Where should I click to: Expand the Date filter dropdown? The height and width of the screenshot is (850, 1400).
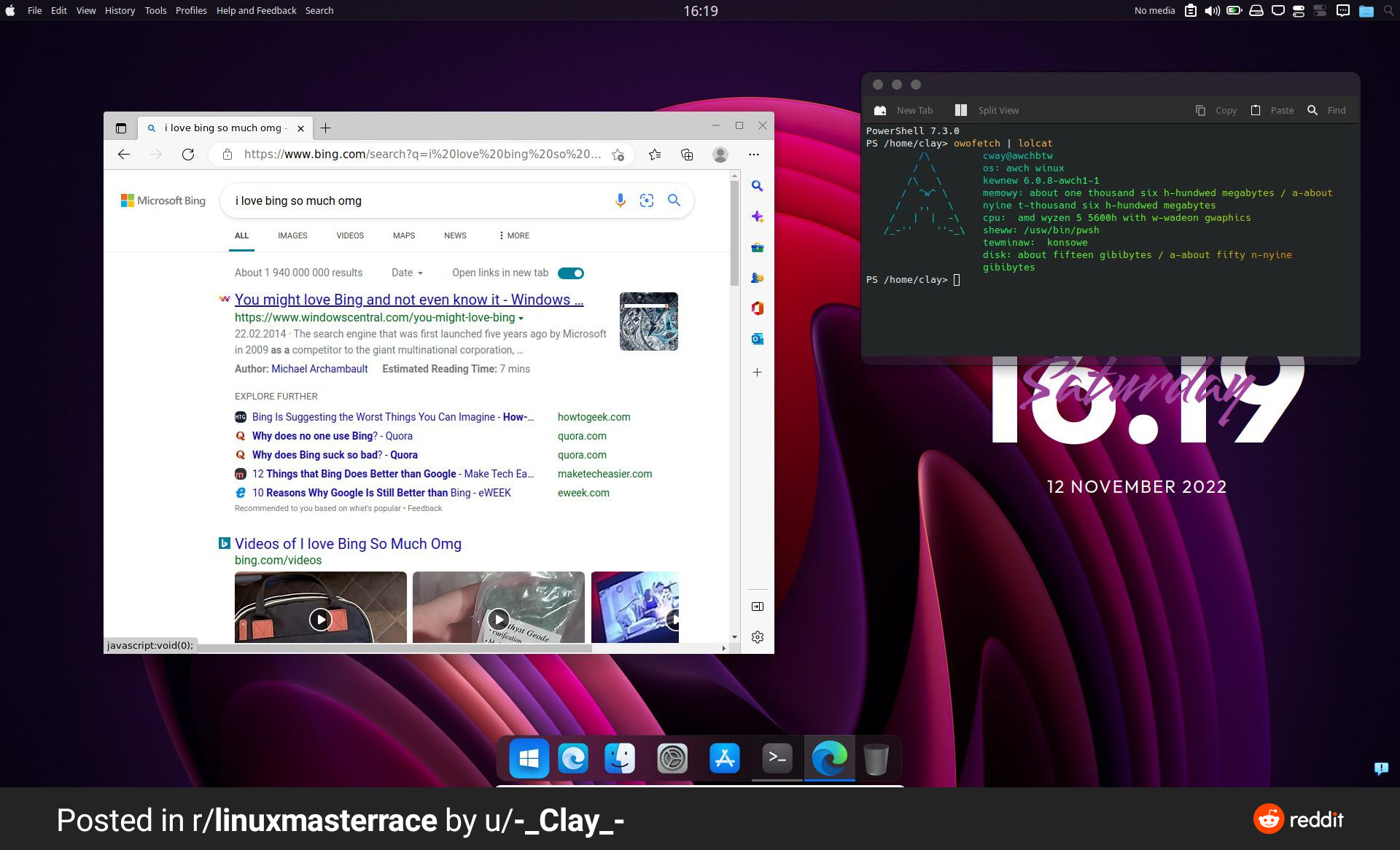[x=407, y=273]
